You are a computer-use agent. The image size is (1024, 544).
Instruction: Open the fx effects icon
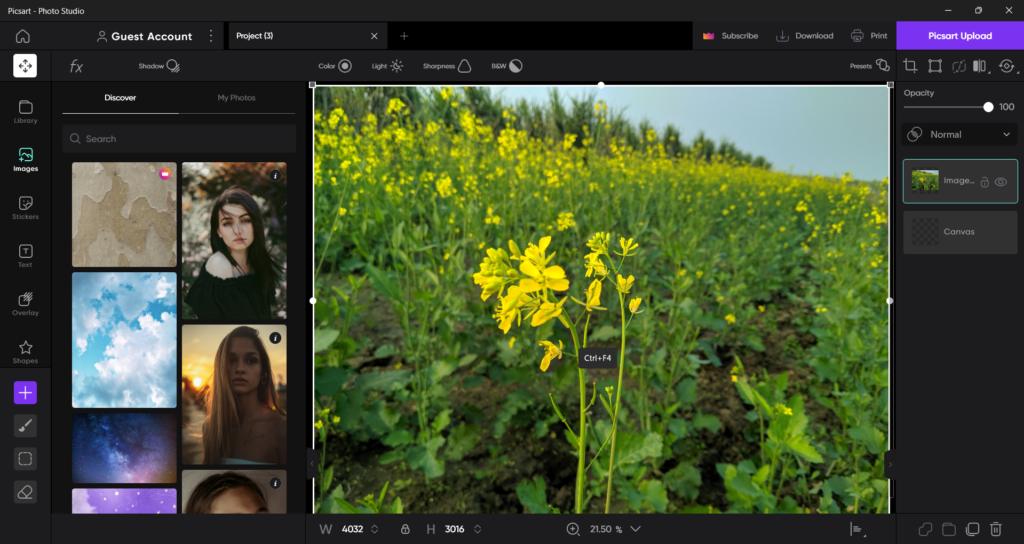pos(76,66)
